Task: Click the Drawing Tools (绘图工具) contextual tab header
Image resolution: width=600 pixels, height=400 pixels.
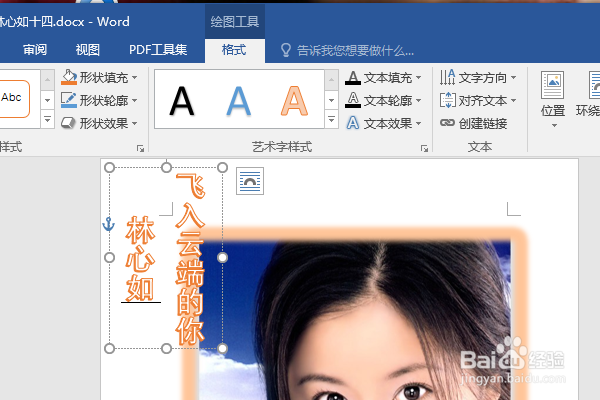Action: [x=235, y=22]
